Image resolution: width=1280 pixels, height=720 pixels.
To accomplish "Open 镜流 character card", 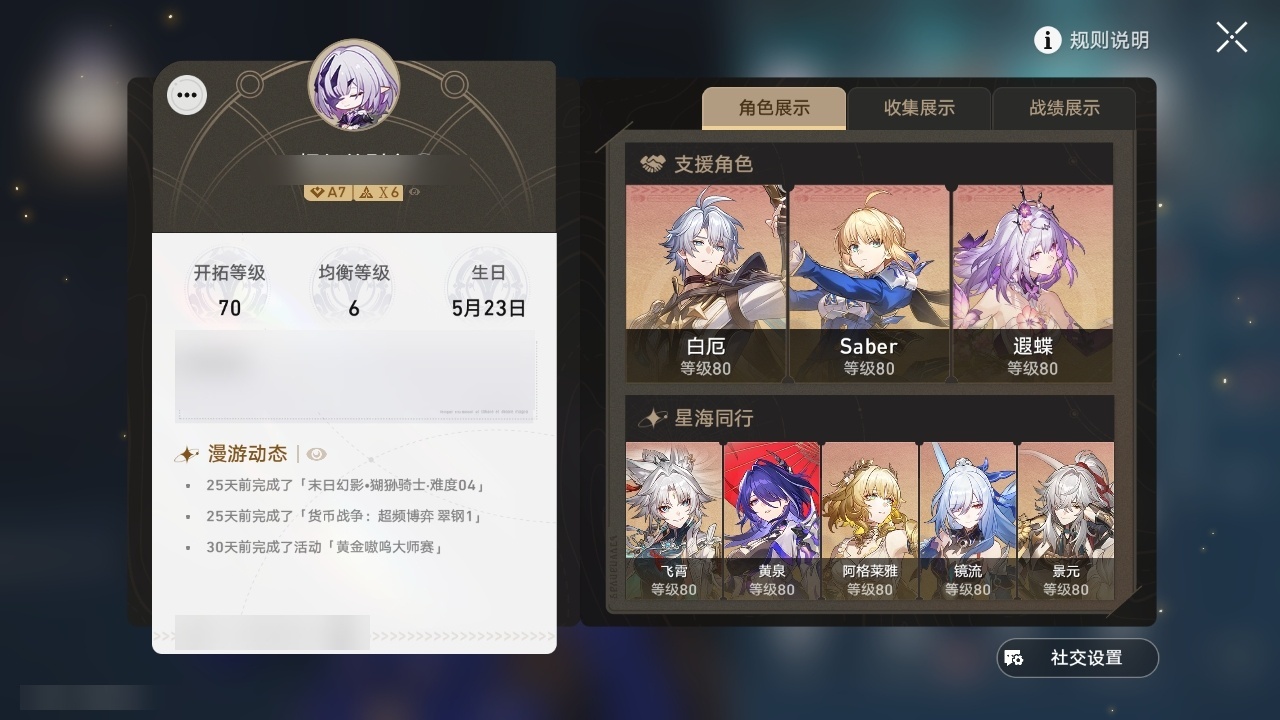I will [968, 521].
